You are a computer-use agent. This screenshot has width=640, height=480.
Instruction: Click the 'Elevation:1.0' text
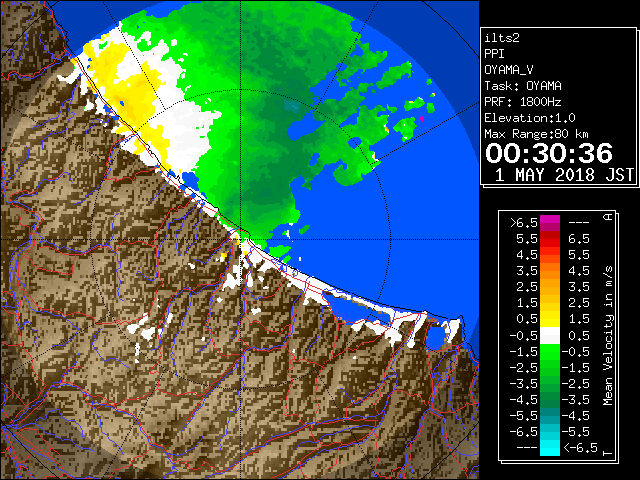530,118
